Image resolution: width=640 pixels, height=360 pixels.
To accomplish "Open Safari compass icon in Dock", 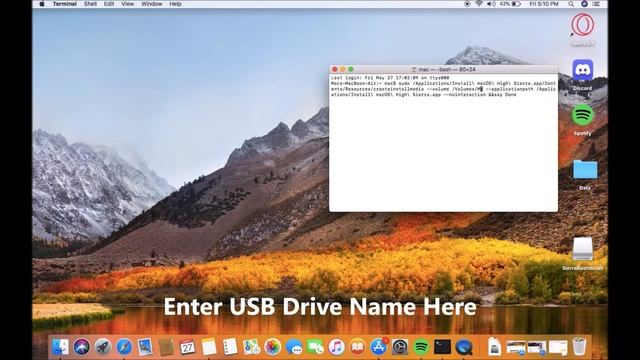I will point(124,347).
